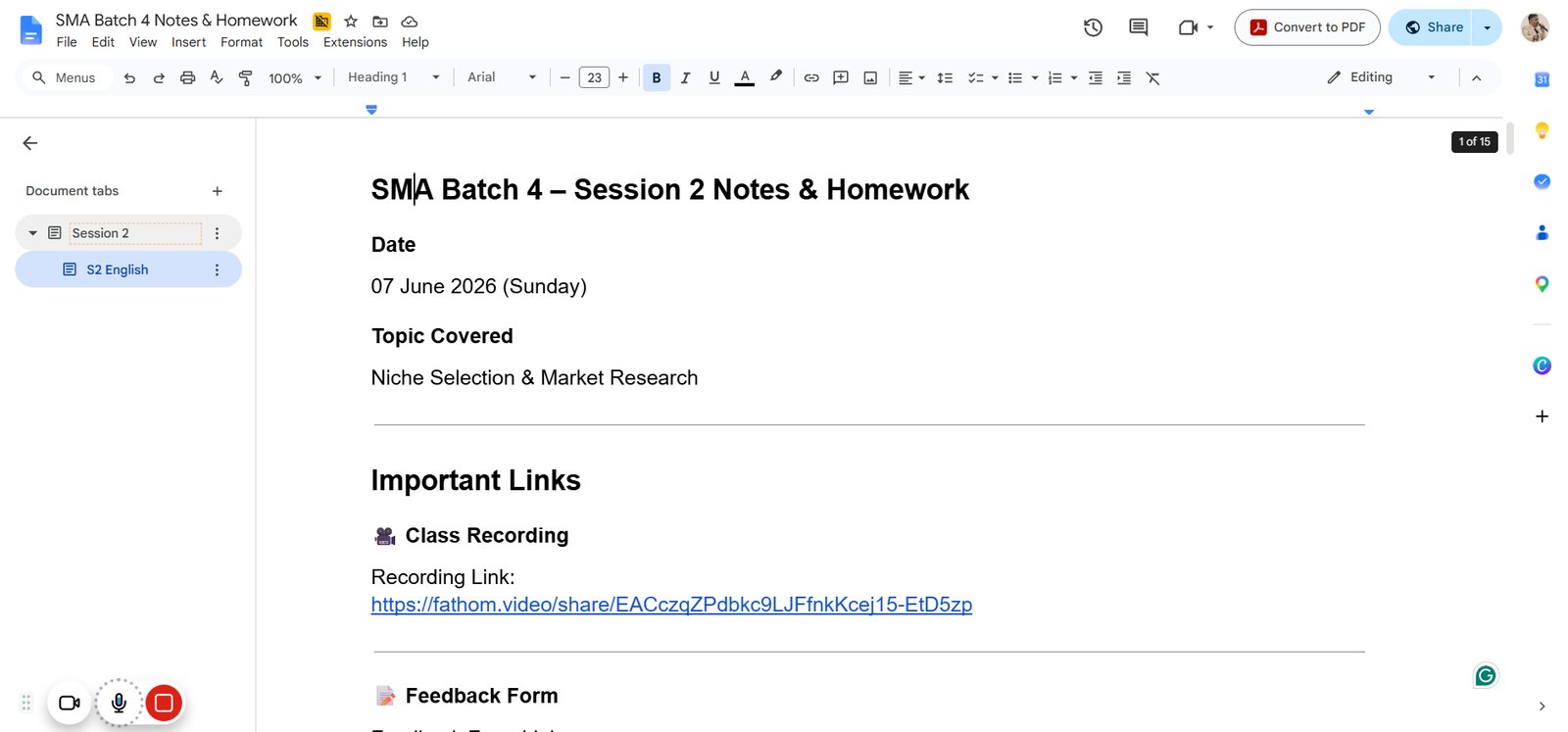Stop the screen recording

164,703
